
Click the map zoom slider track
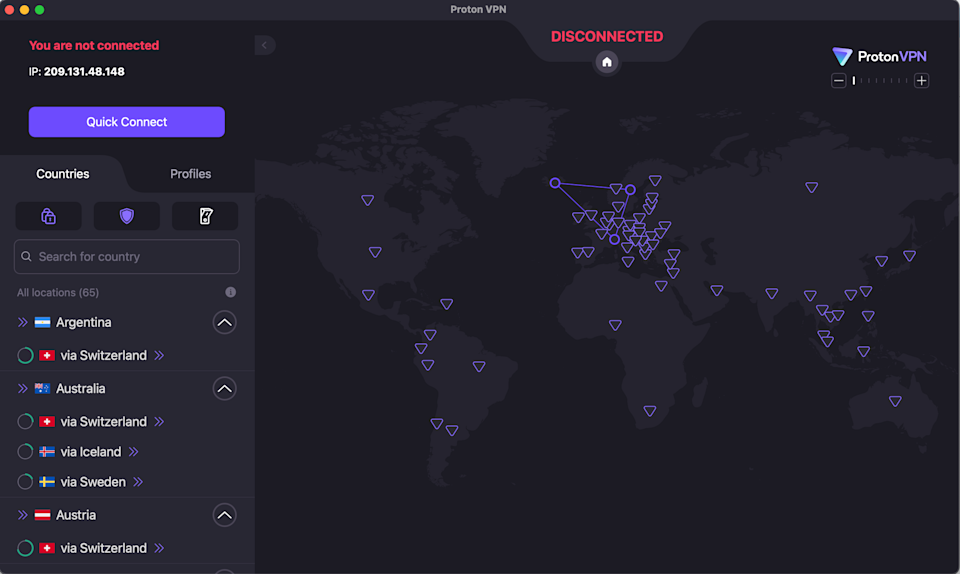click(881, 81)
